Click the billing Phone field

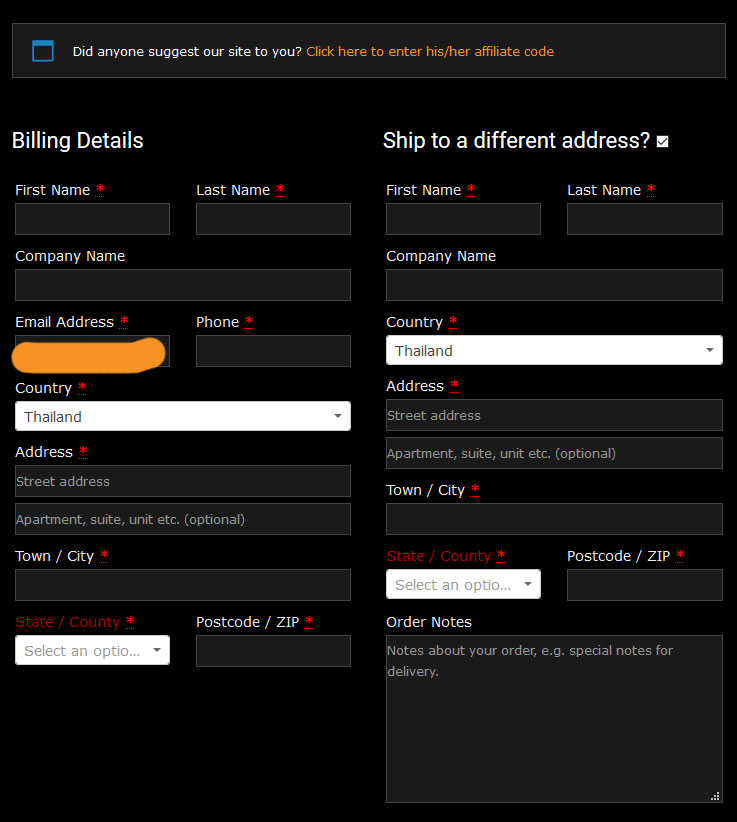tap(273, 351)
